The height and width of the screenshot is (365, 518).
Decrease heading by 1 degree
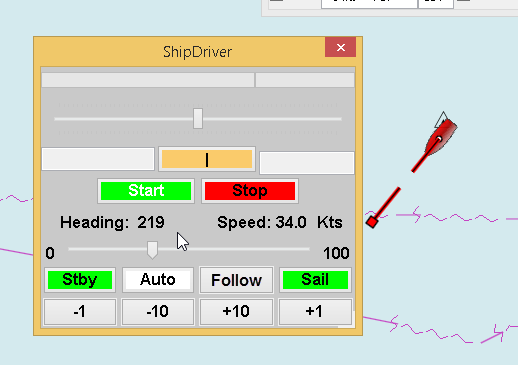click(80, 312)
